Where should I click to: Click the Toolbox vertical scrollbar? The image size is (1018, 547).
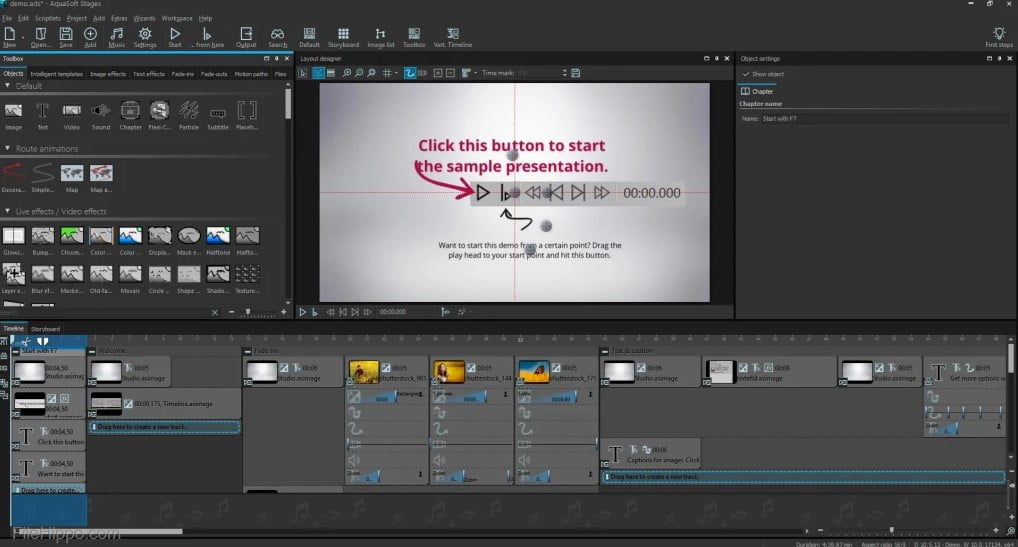[x=288, y=104]
